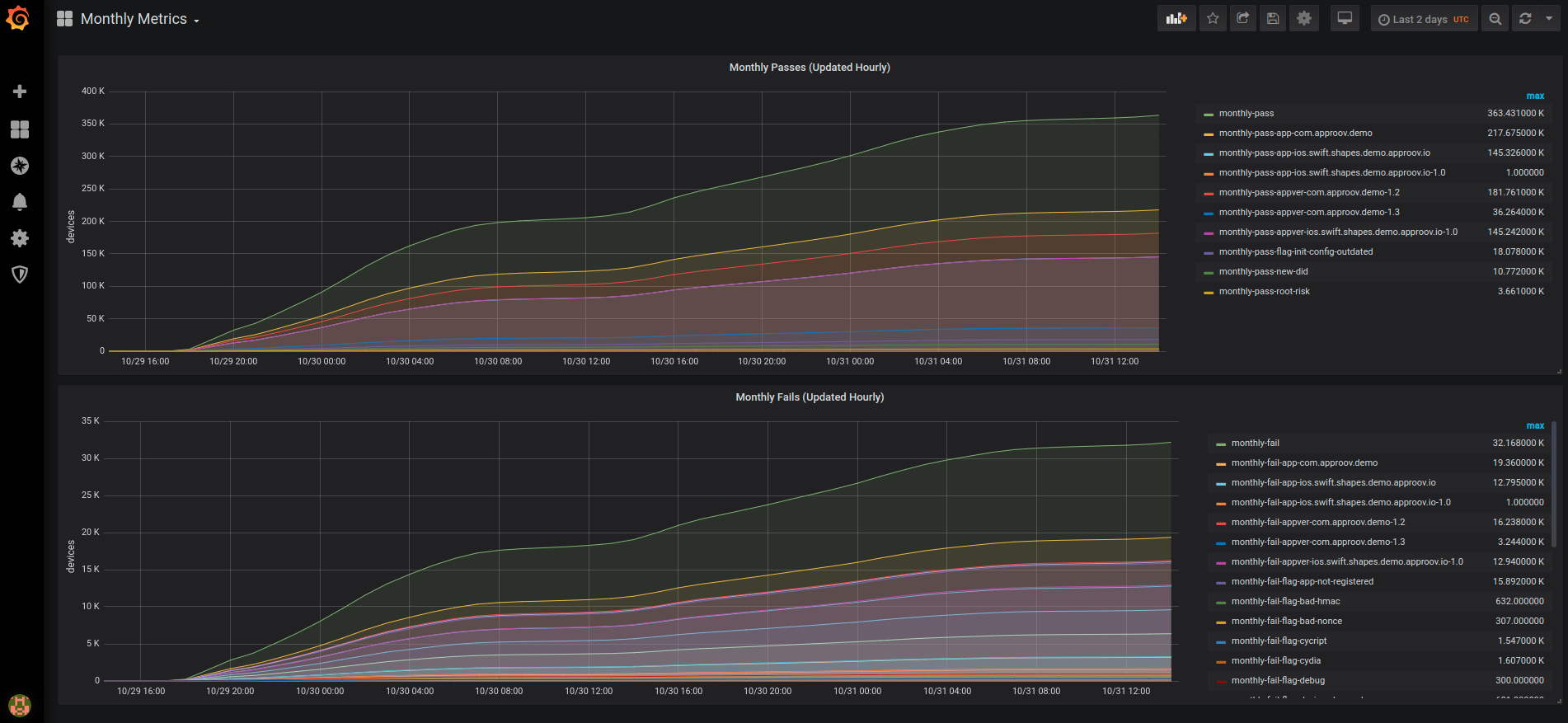
Task: Click the Add panel toolbar button
Action: [x=1176, y=18]
